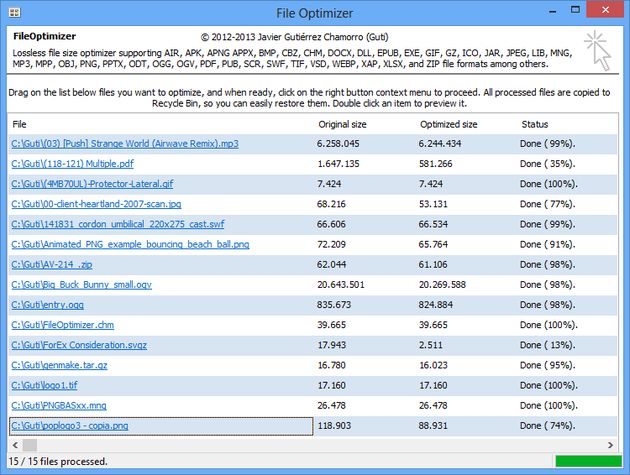Select the AV-214 .zip file entry
The height and width of the screenshot is (475, 630).
tap(52, 264)
